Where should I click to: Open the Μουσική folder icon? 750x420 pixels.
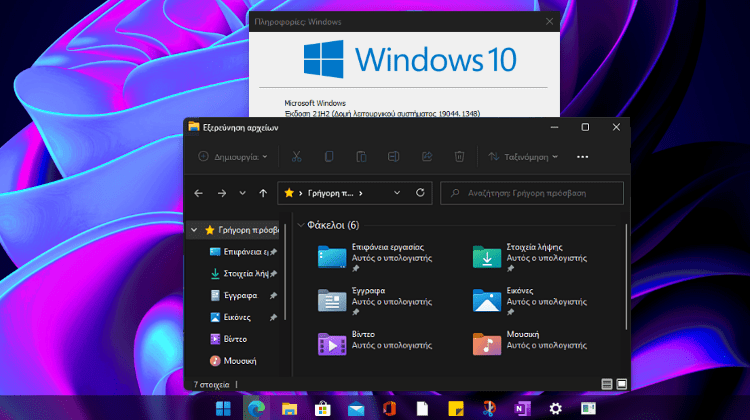tap(487, 344)
